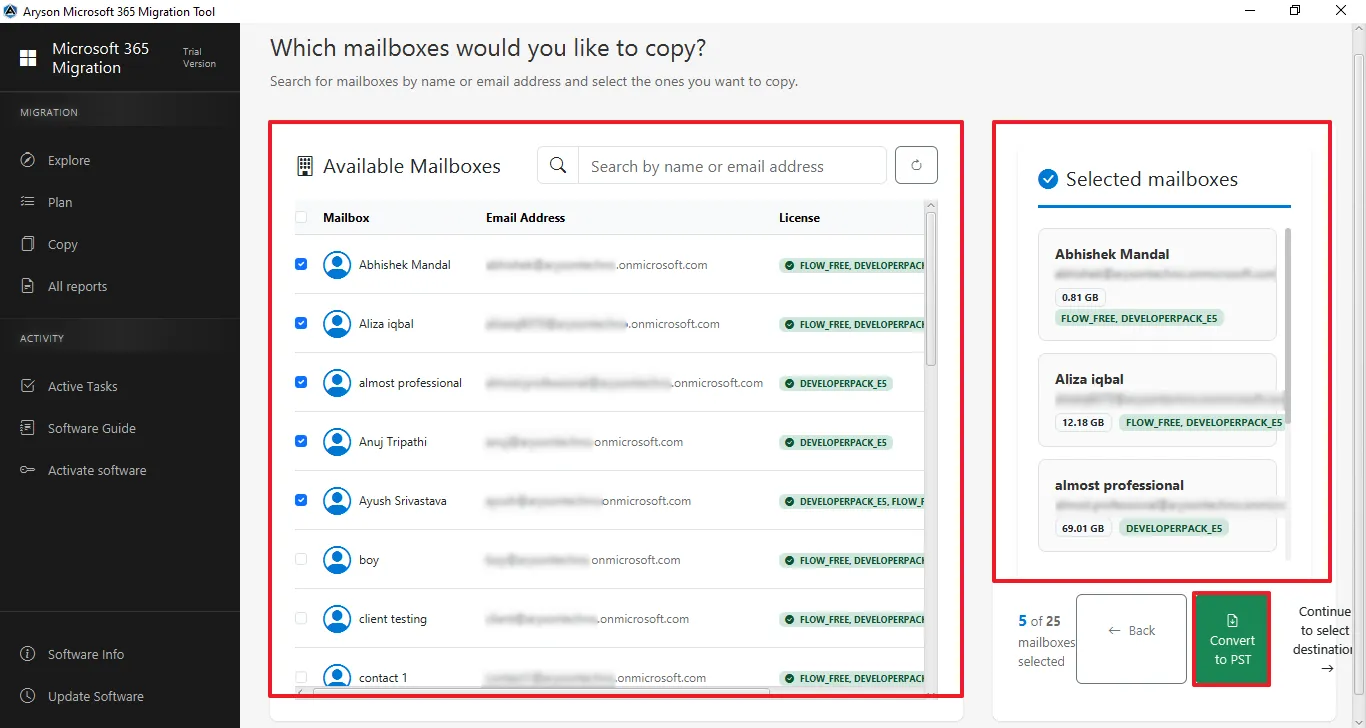Open All reports in the sidebar
Viewport: 1366px width, 728px height.
pyautogui.click(x=77, y=286)
